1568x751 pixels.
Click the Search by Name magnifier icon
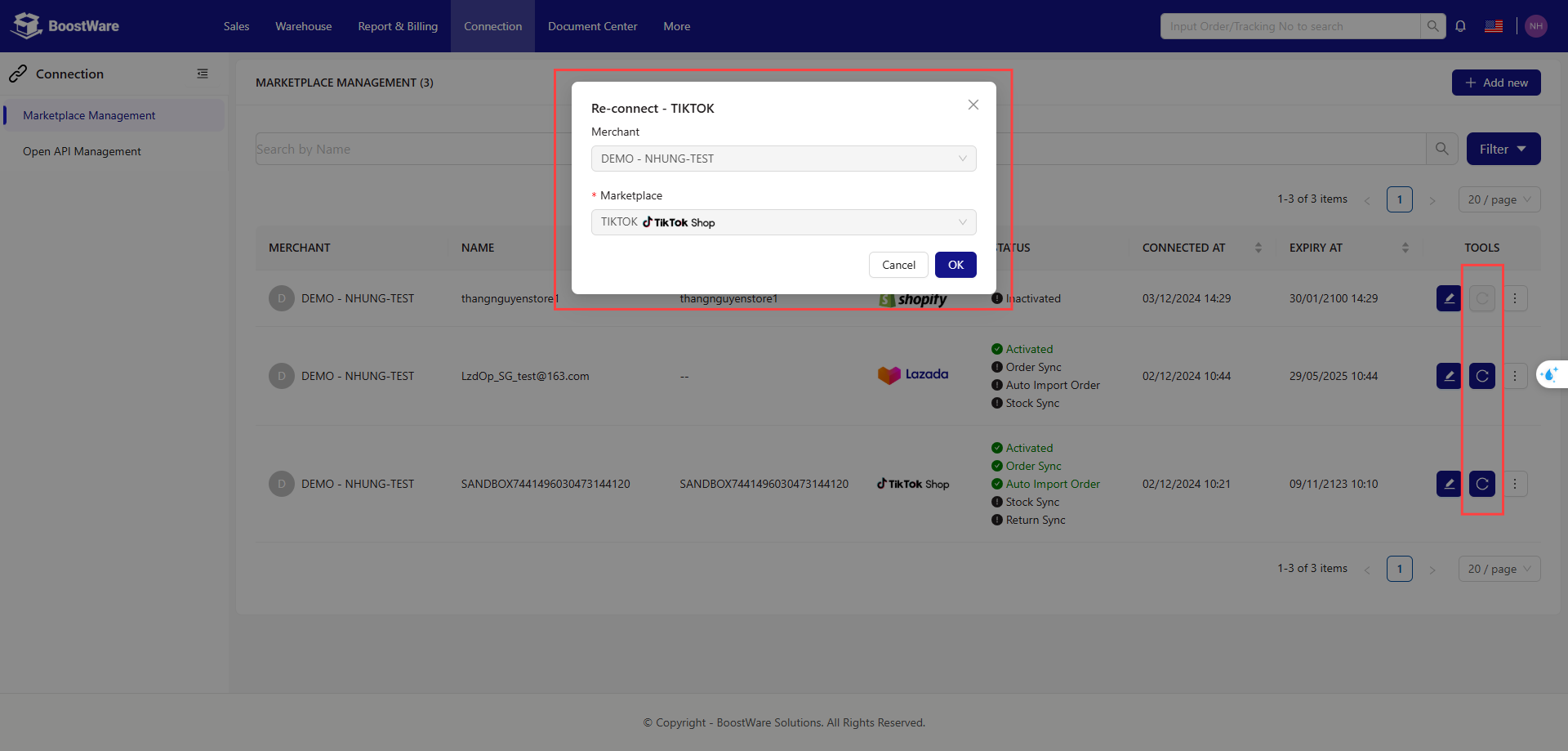point(1442,149)
